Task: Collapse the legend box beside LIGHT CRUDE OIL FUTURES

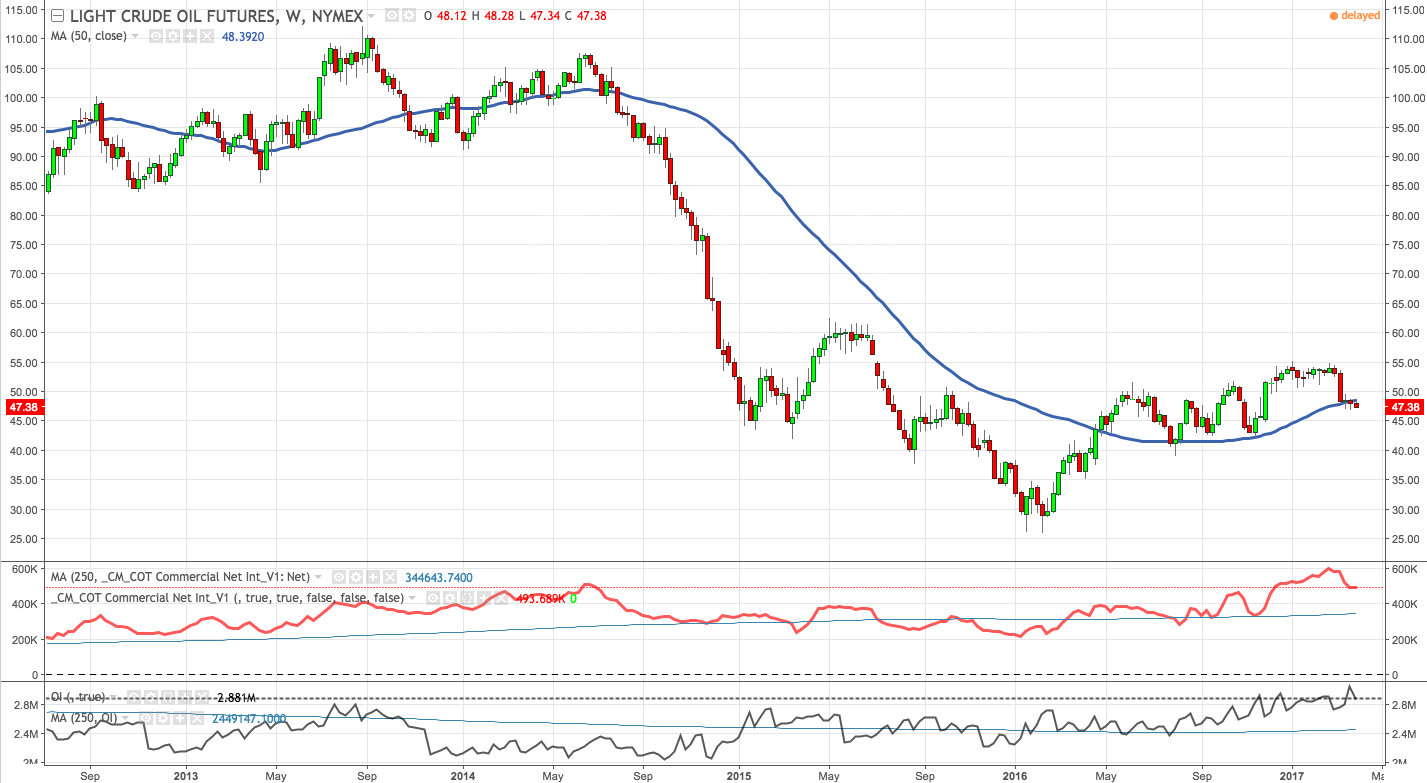Action: point(57,16)
